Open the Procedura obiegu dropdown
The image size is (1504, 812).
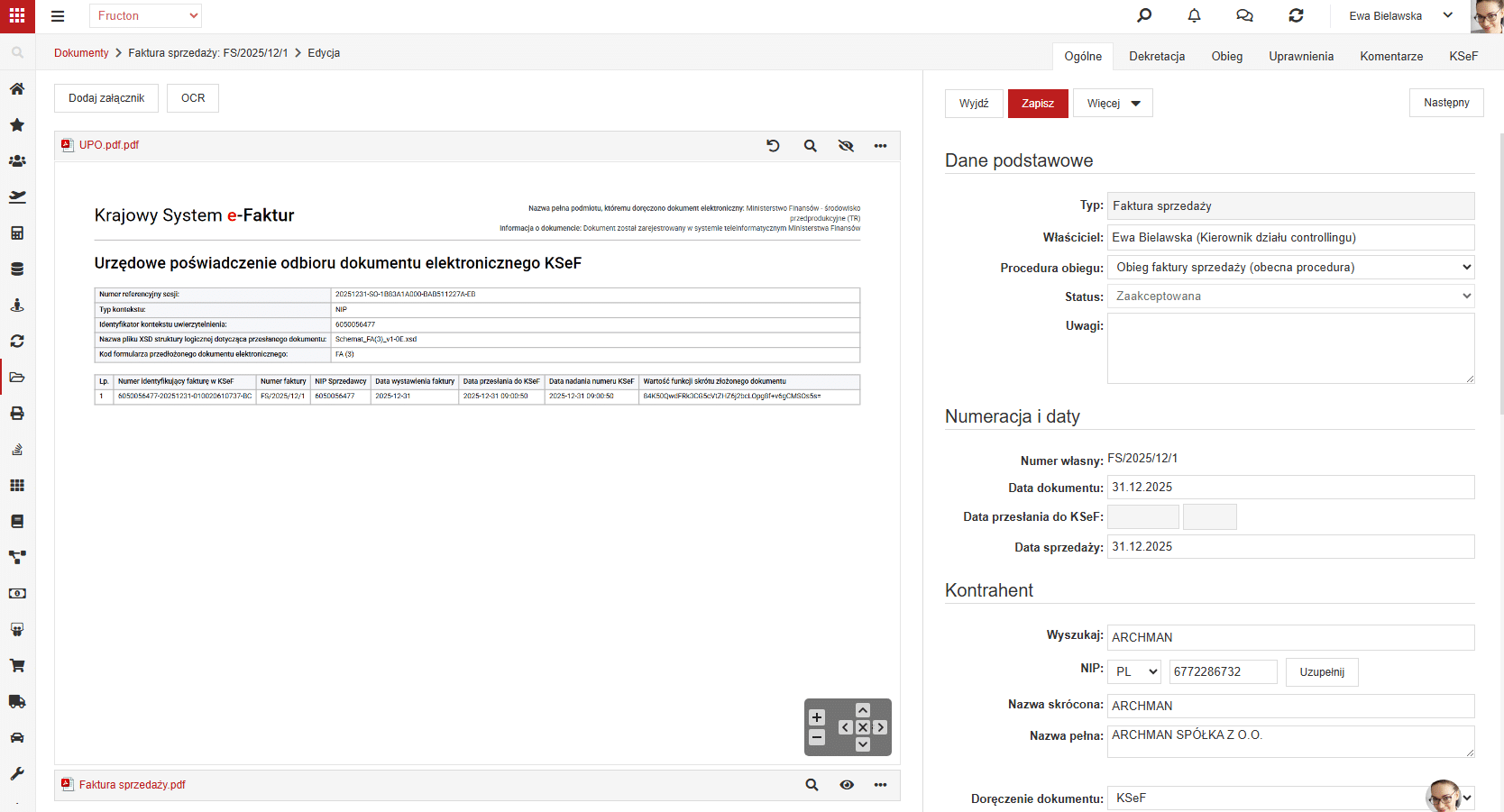[1291, 267]
